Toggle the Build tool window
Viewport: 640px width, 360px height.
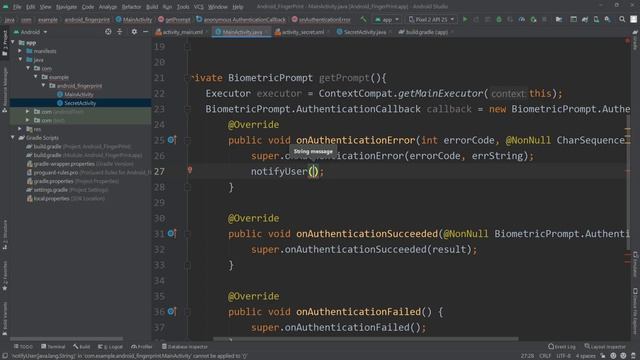[x=82, y=347]
